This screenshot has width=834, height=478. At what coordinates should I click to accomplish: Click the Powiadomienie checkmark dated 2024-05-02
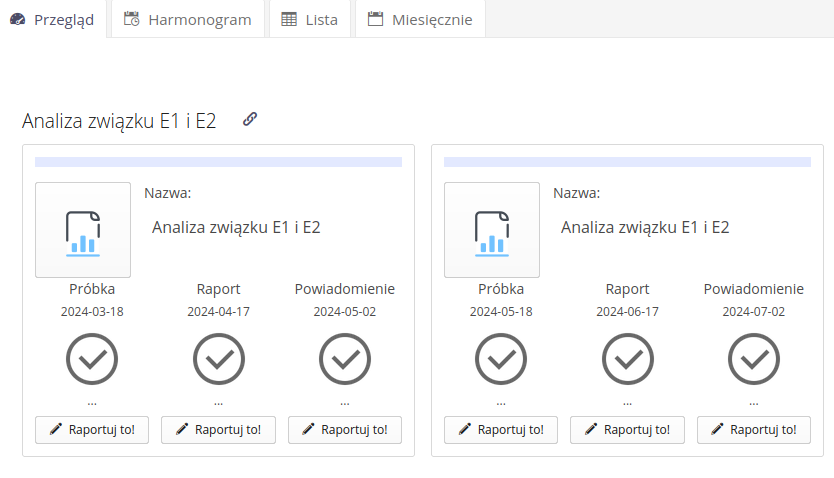tap(345, 359)
